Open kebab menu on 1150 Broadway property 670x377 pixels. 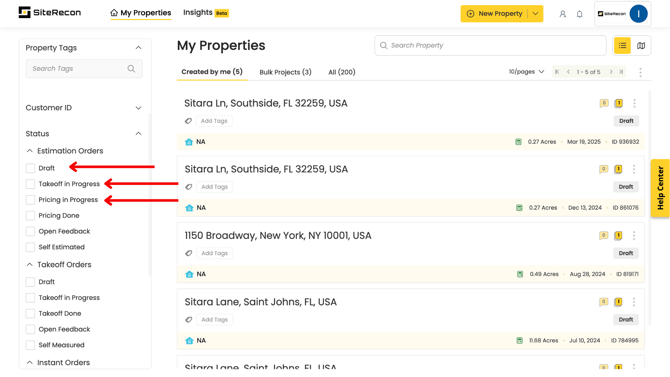pyautogui.click(x=634, y=236)
